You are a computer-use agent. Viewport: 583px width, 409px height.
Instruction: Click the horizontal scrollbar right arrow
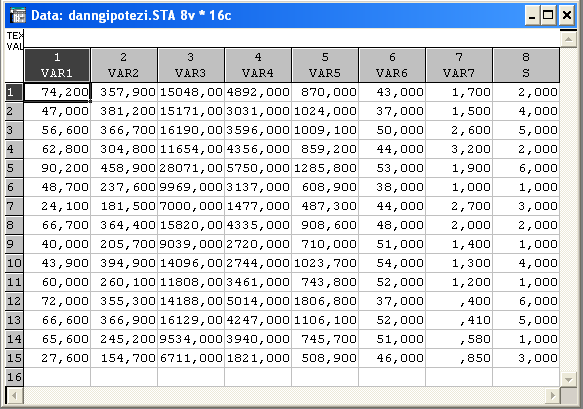(552, 395)
